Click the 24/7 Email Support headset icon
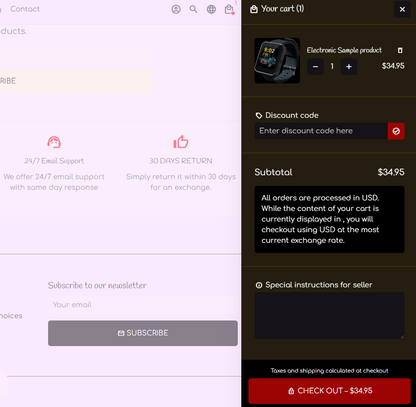The height and width of the screenshot is (407, 416). click(x=54, y=142)
